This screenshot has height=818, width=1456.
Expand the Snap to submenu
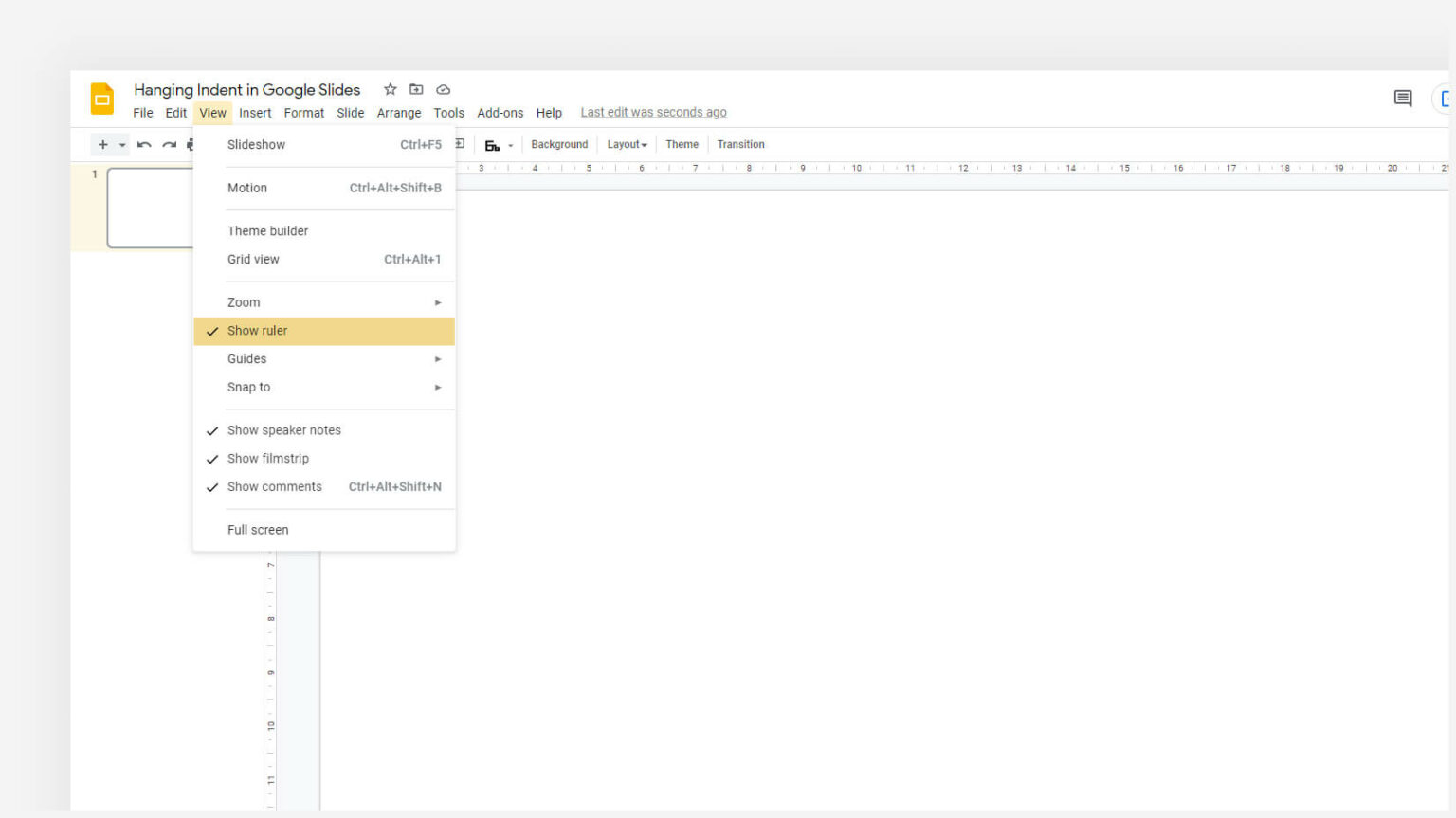[324, 387]
